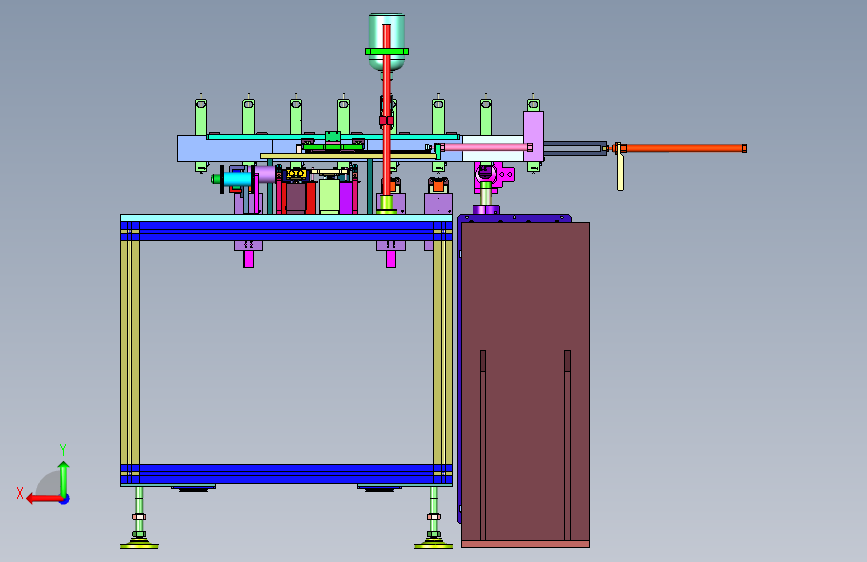Screen dimensions: 867x562
Task: Select the green flange ring on the motor
Action: [387, 51]
